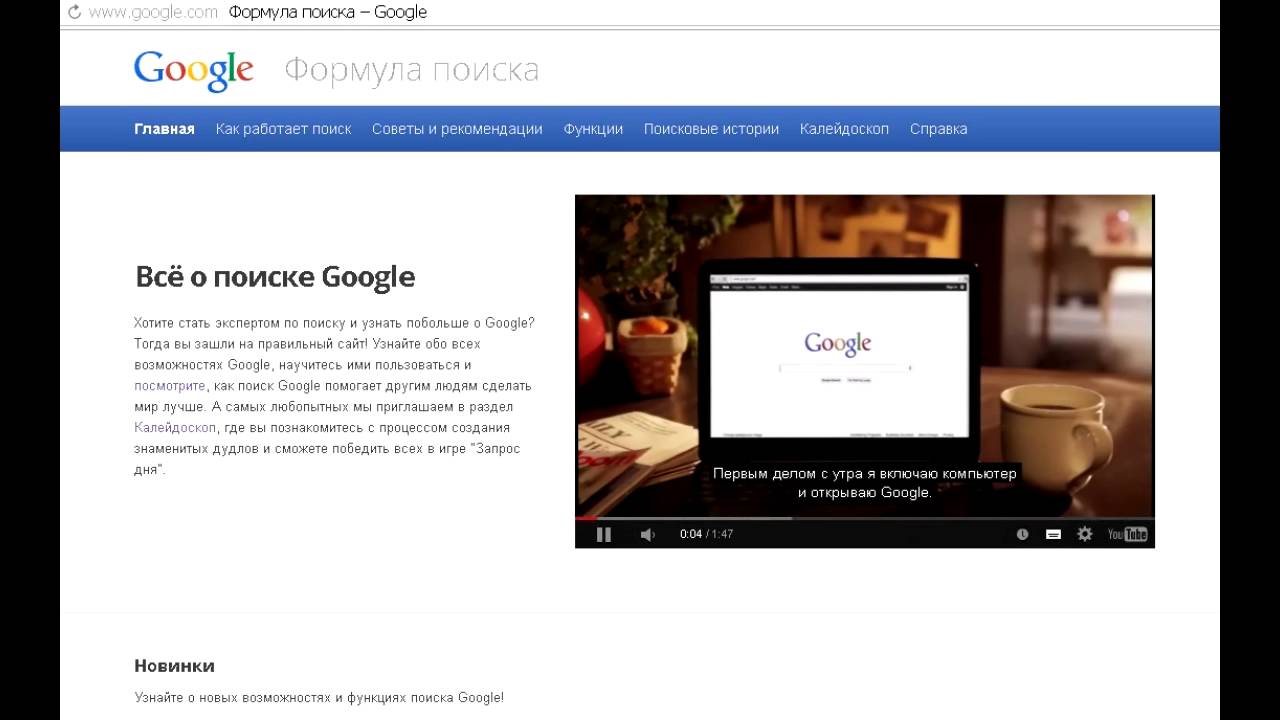
Task: Click the Google logo in the header
Action: 194,70
